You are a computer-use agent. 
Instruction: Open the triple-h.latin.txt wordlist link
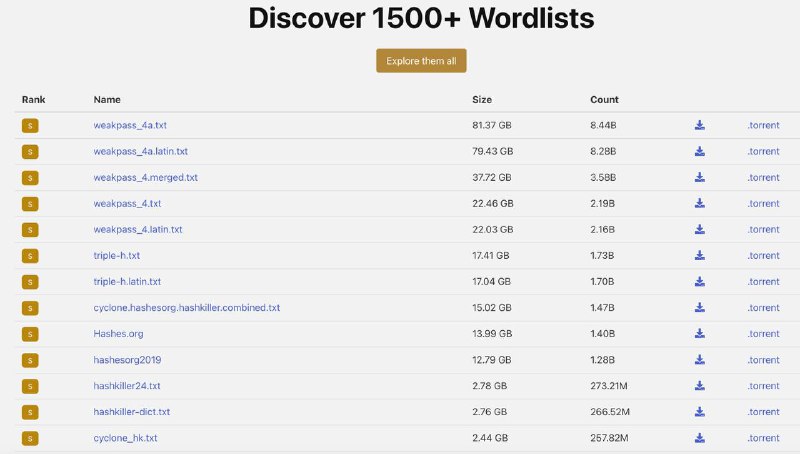(x=127, y=281)
